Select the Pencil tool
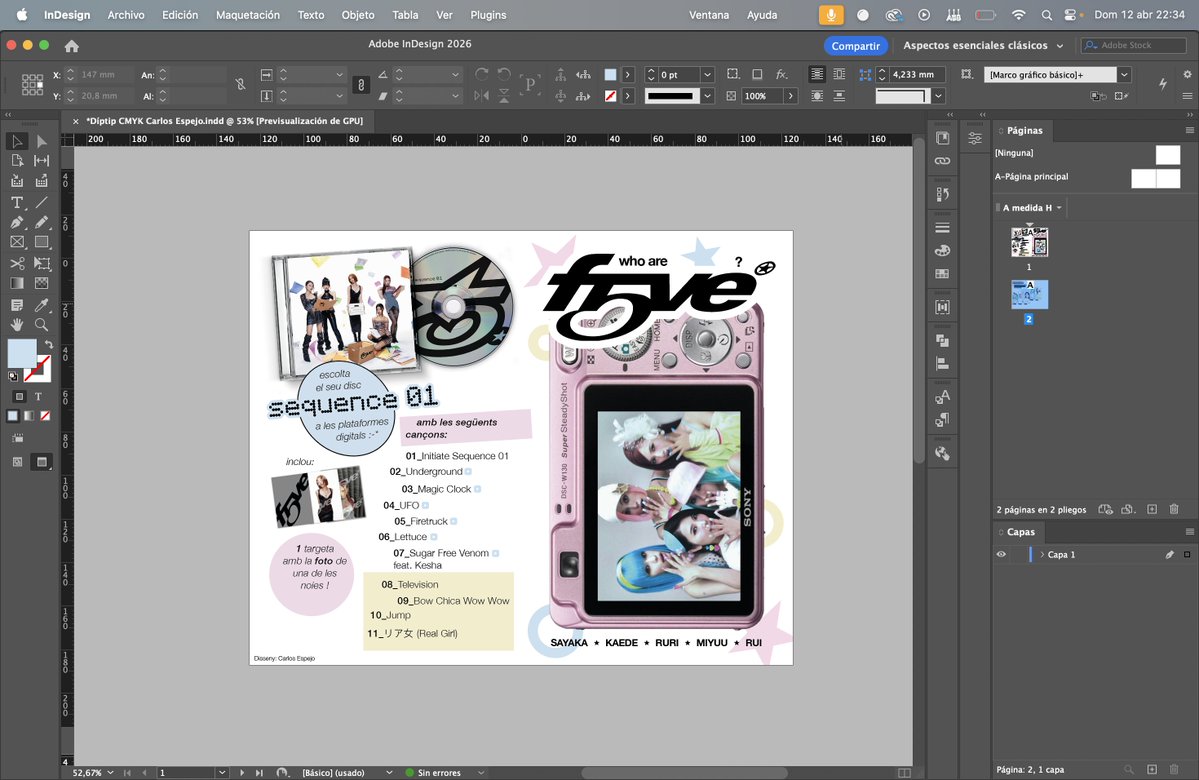 point(41,223)
